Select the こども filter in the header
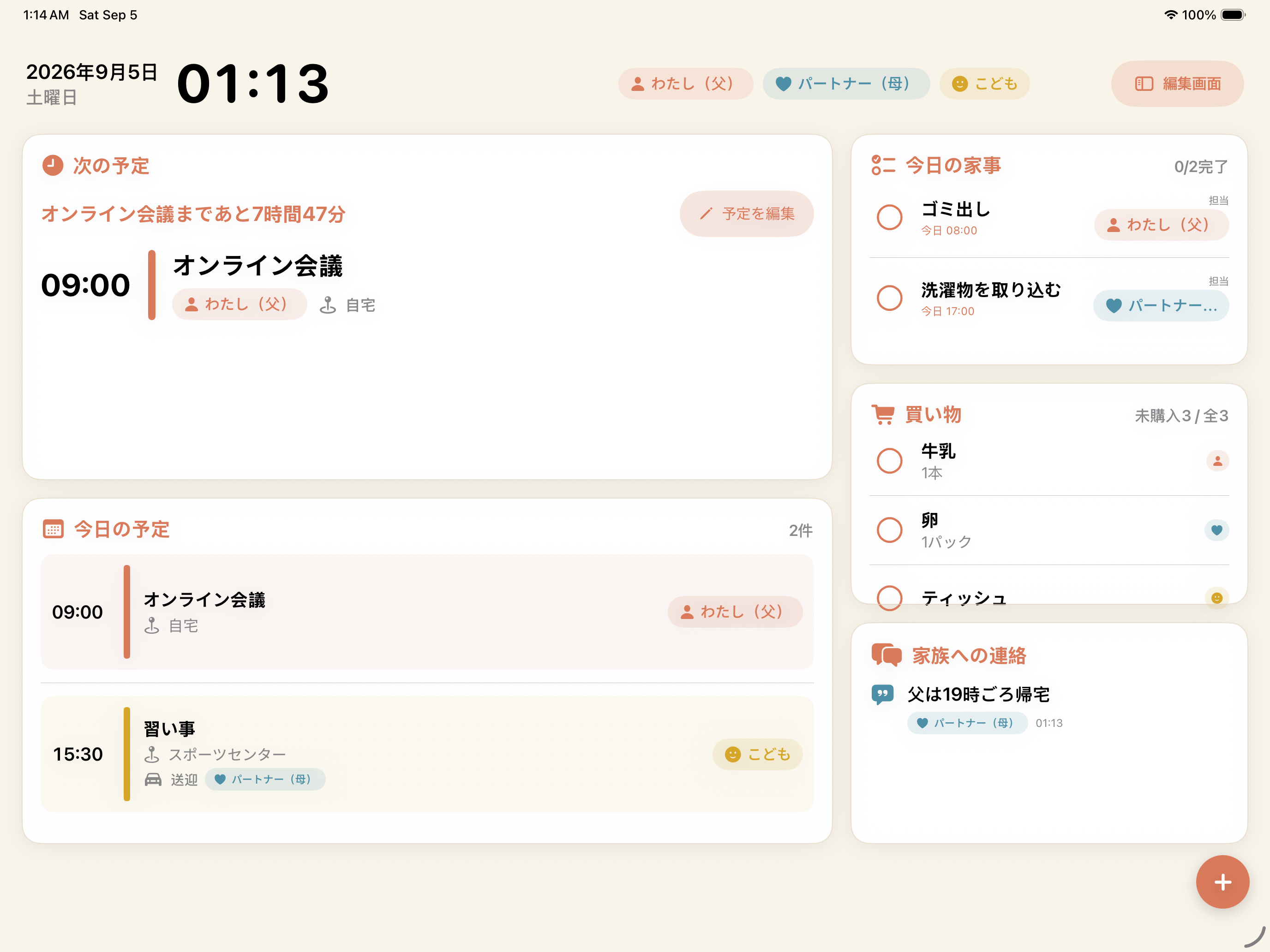The image size is (1270, 952). pos(984,84)
